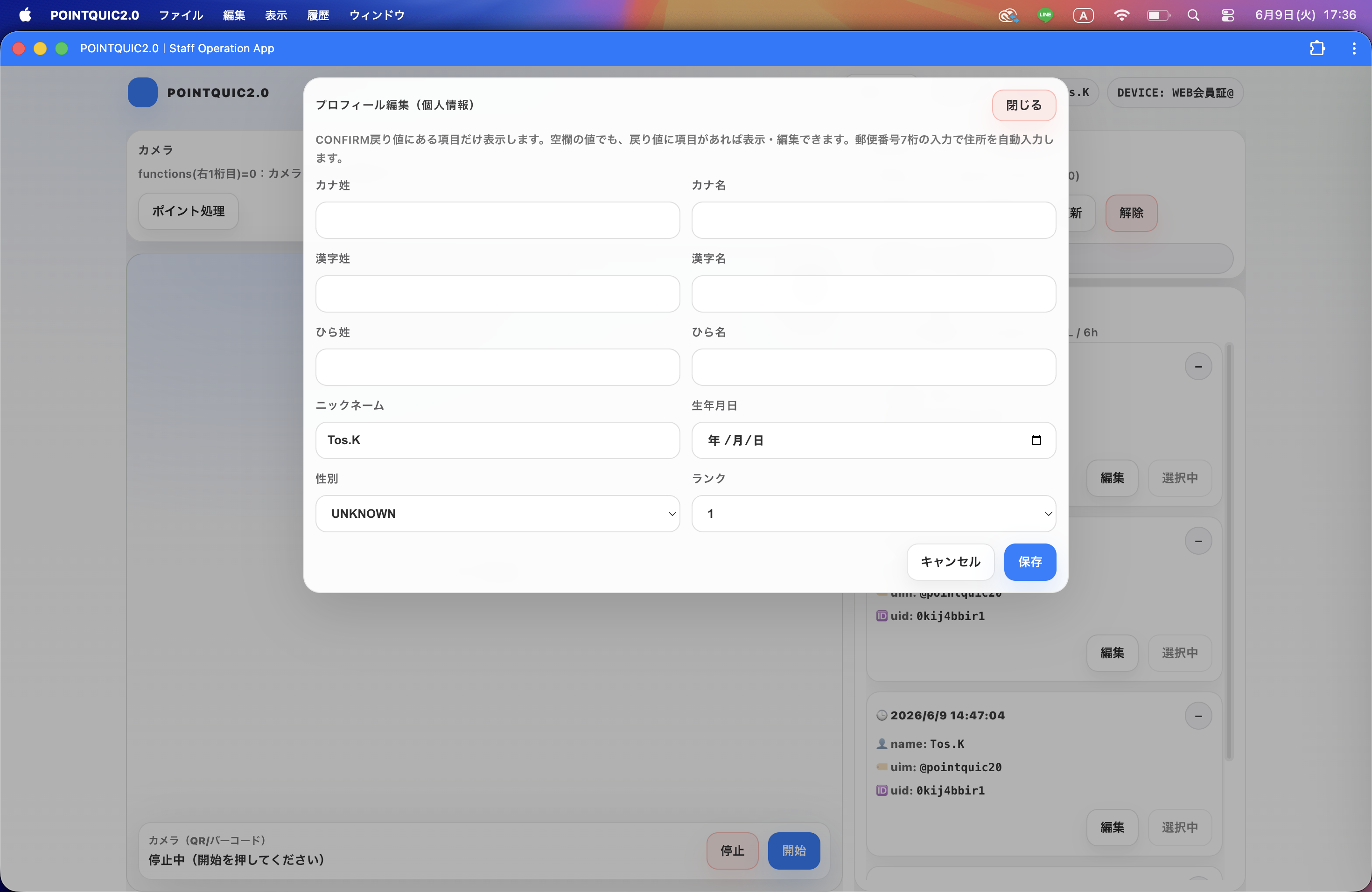The height and width of the screenshot is (892, 1372).
Task: Click the blue POINTQUIC2.0 logo square
Action: click(x=142, y=92)
